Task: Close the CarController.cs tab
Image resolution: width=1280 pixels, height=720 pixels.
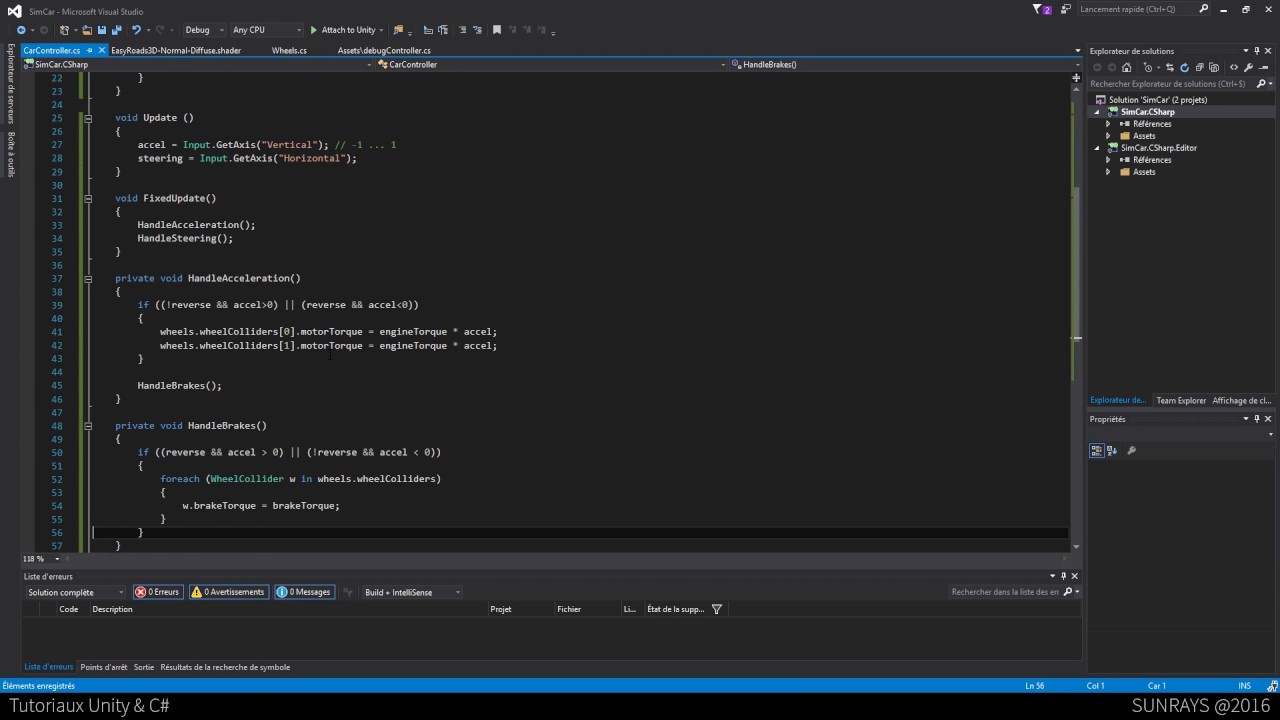Action: (x=102, y=50)
